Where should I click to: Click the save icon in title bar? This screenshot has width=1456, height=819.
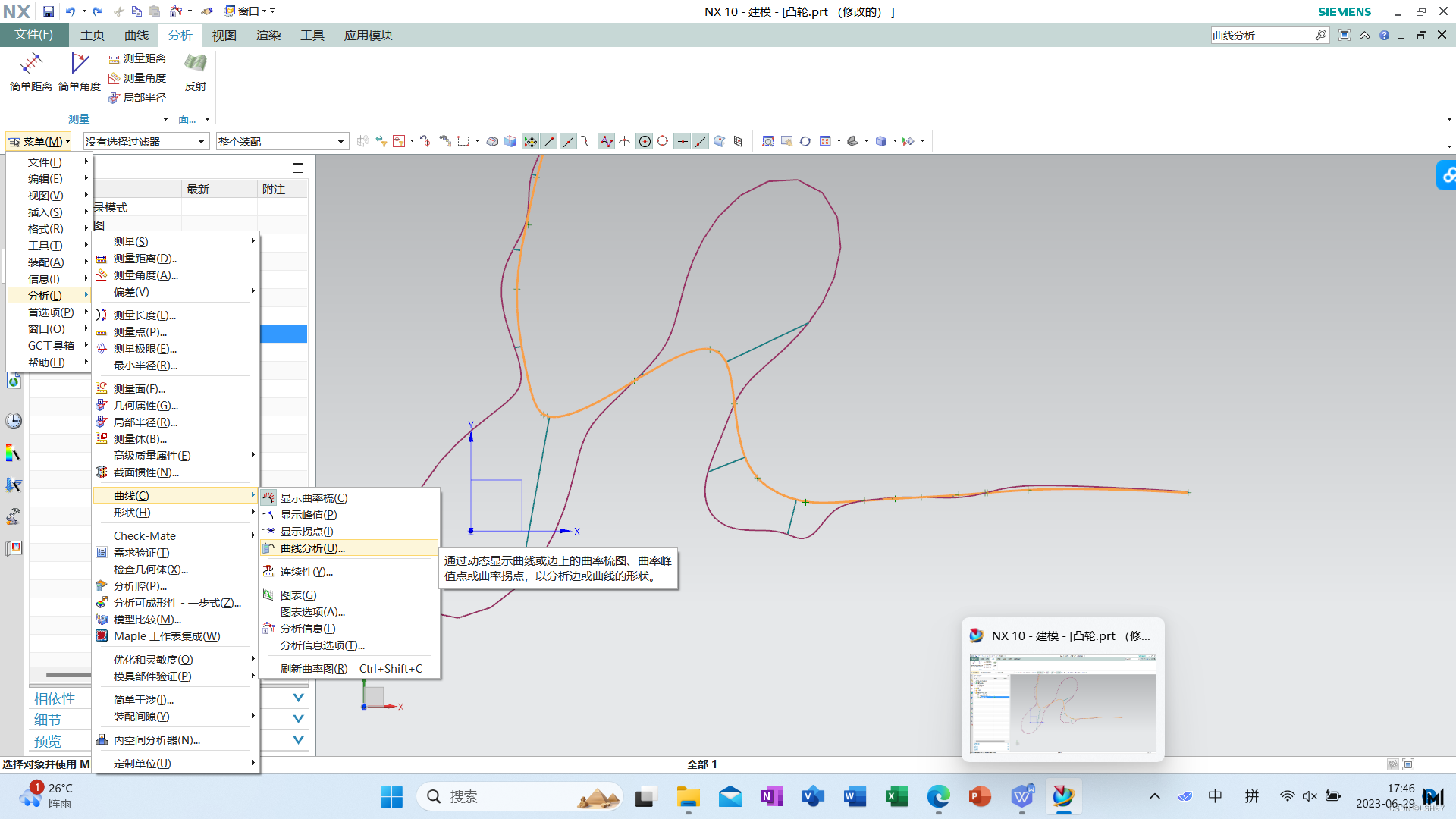(48, 11)
